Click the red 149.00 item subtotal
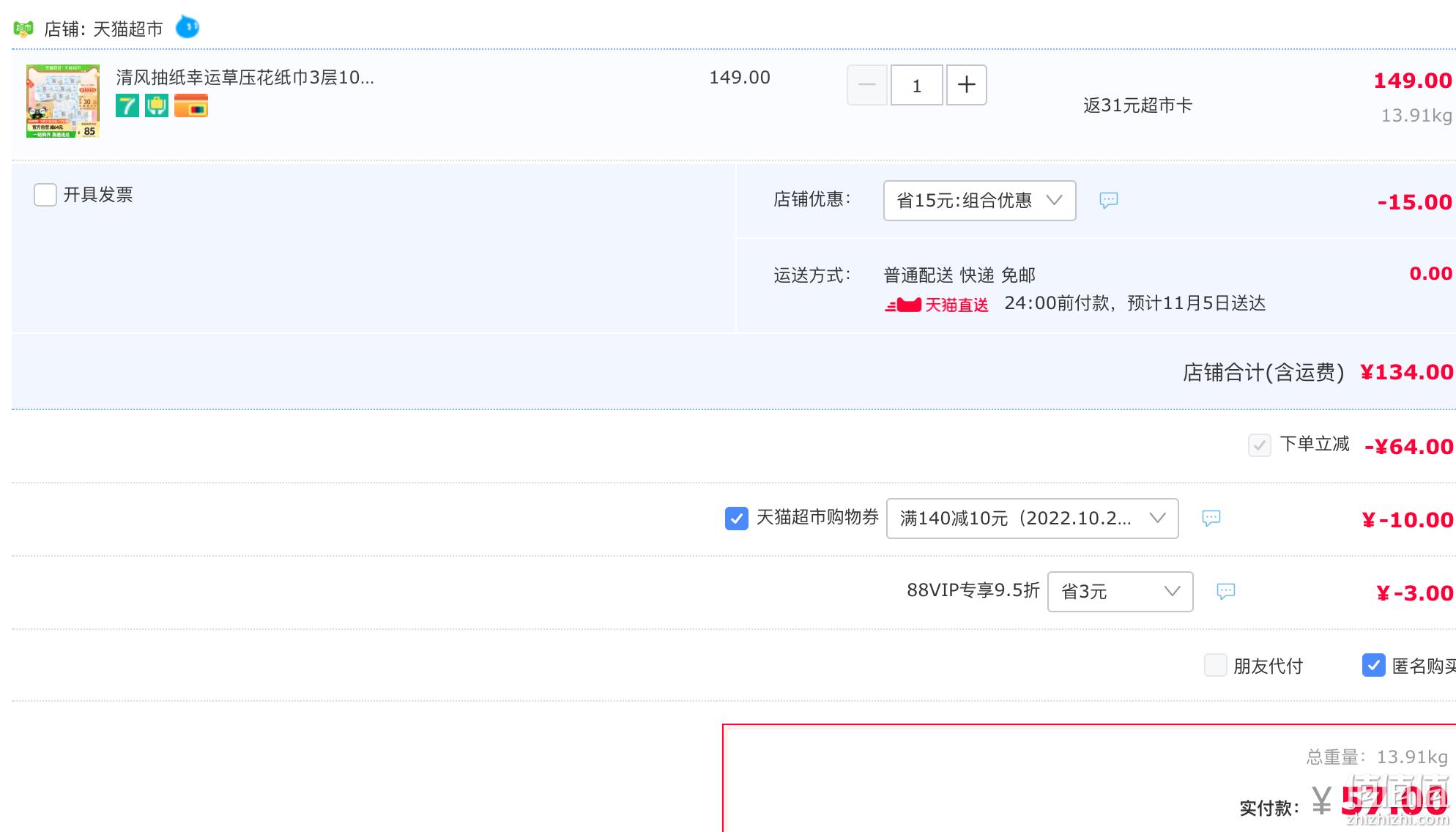1456x832 pixels. click(1413, 81)
